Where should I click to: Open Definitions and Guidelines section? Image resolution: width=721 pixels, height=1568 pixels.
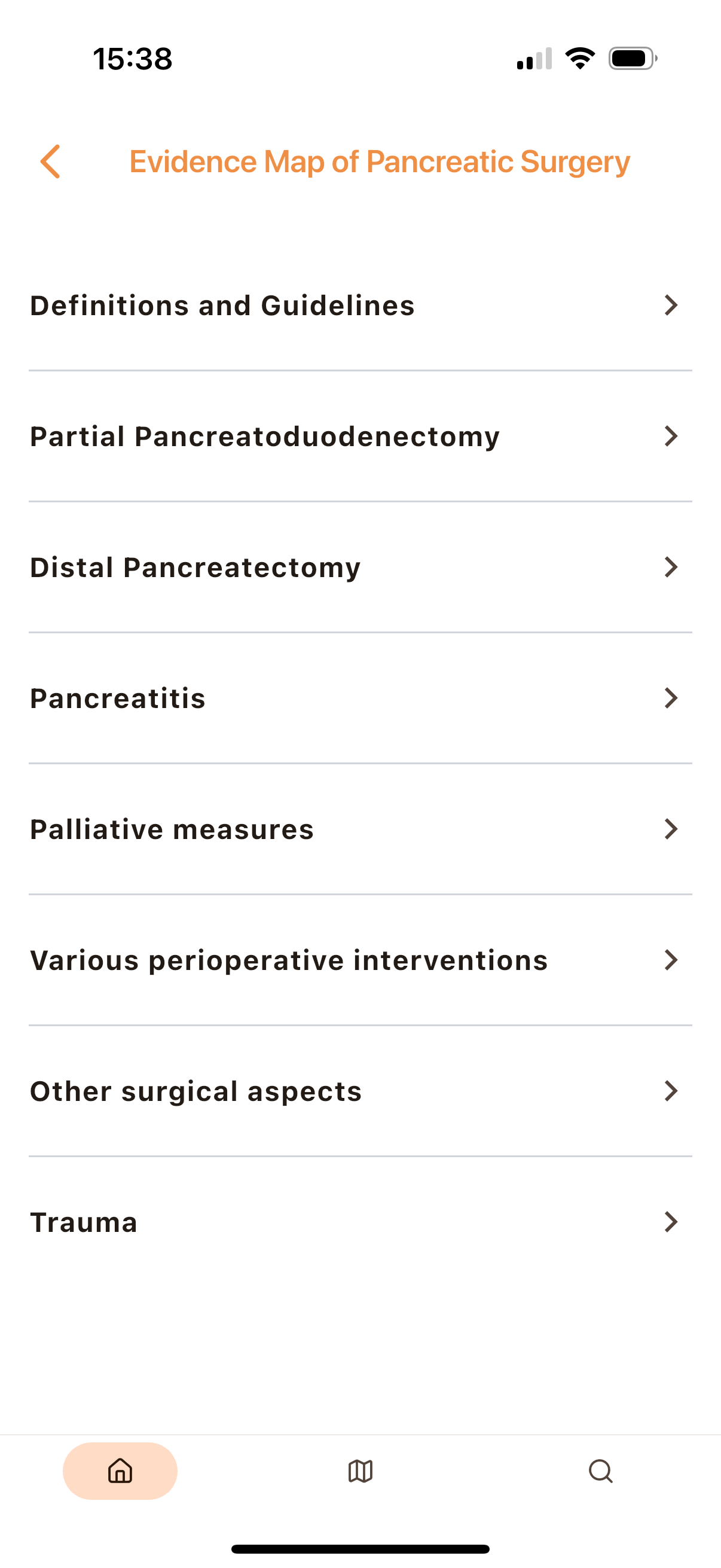click(222, 306)
